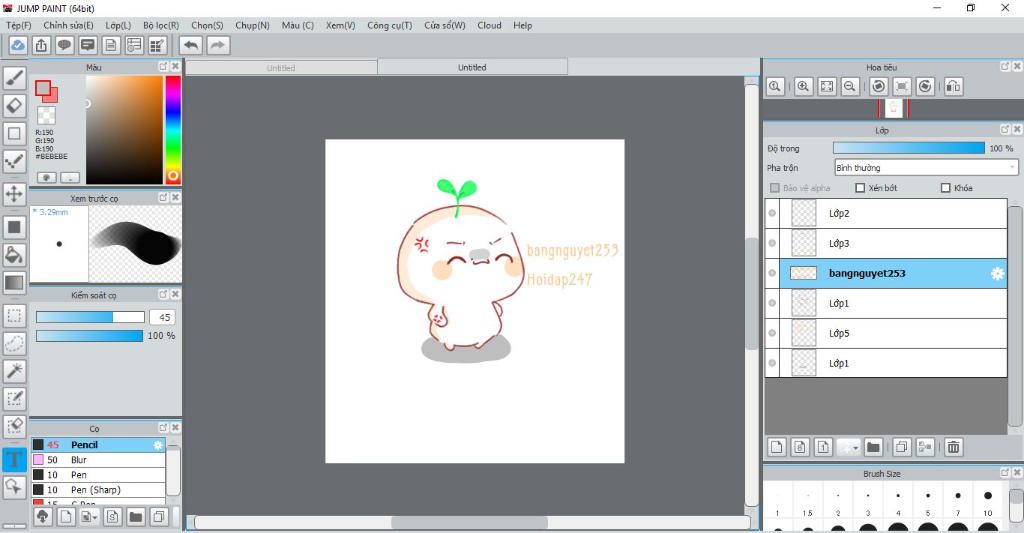Download cloud brush in Cọ panel
The image size is (1024, 533).
tap(42, 517)
